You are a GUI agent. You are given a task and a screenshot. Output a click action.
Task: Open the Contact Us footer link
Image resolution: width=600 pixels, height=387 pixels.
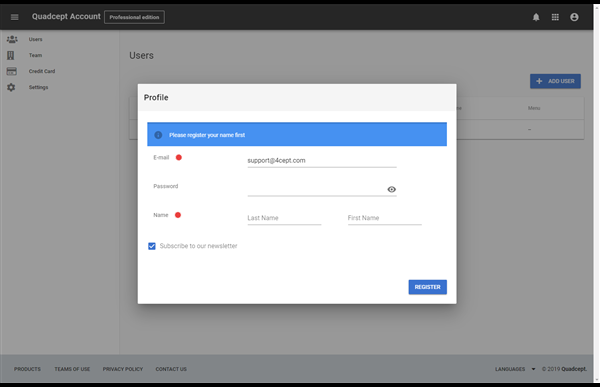[x=171, y=369]
